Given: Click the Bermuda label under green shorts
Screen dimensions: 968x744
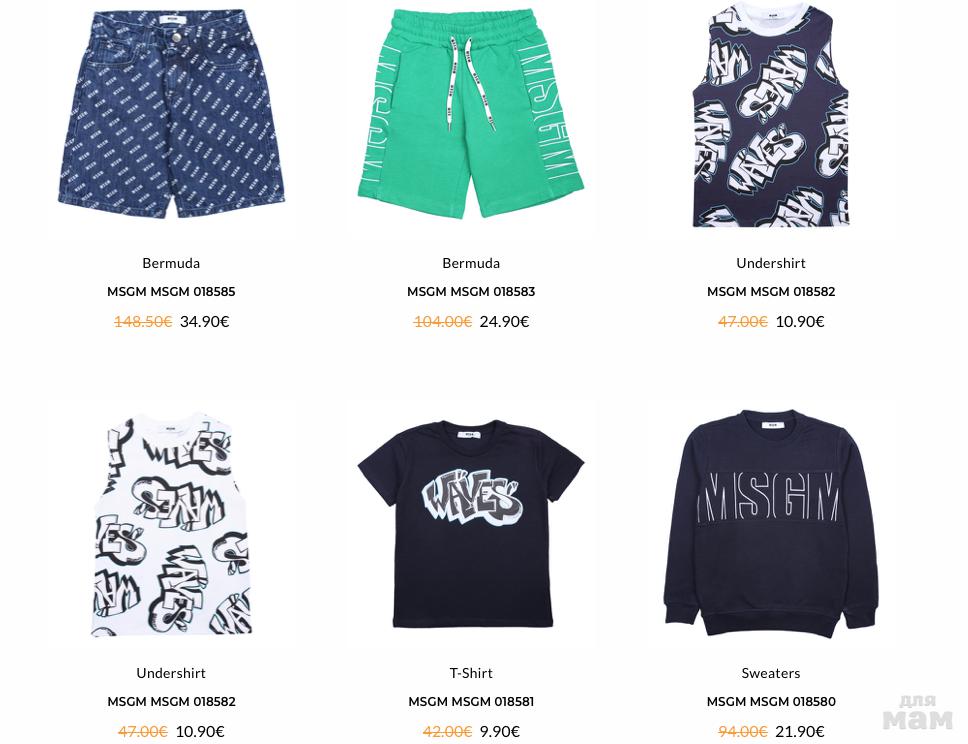Looking at the screenshot, I should coord(470,263).
